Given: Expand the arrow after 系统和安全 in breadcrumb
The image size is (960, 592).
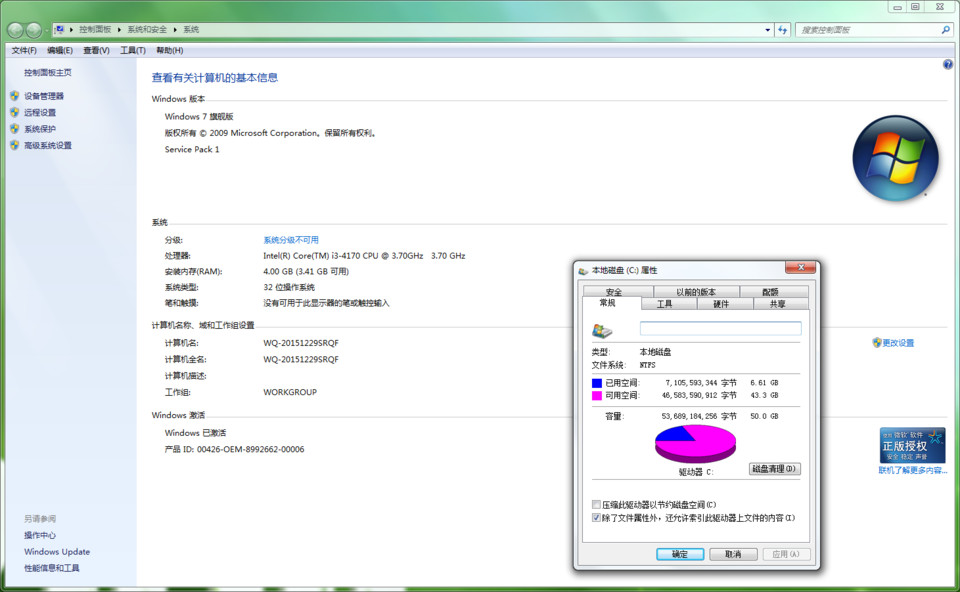Looking at the screenshot, I should pos(176,30).
